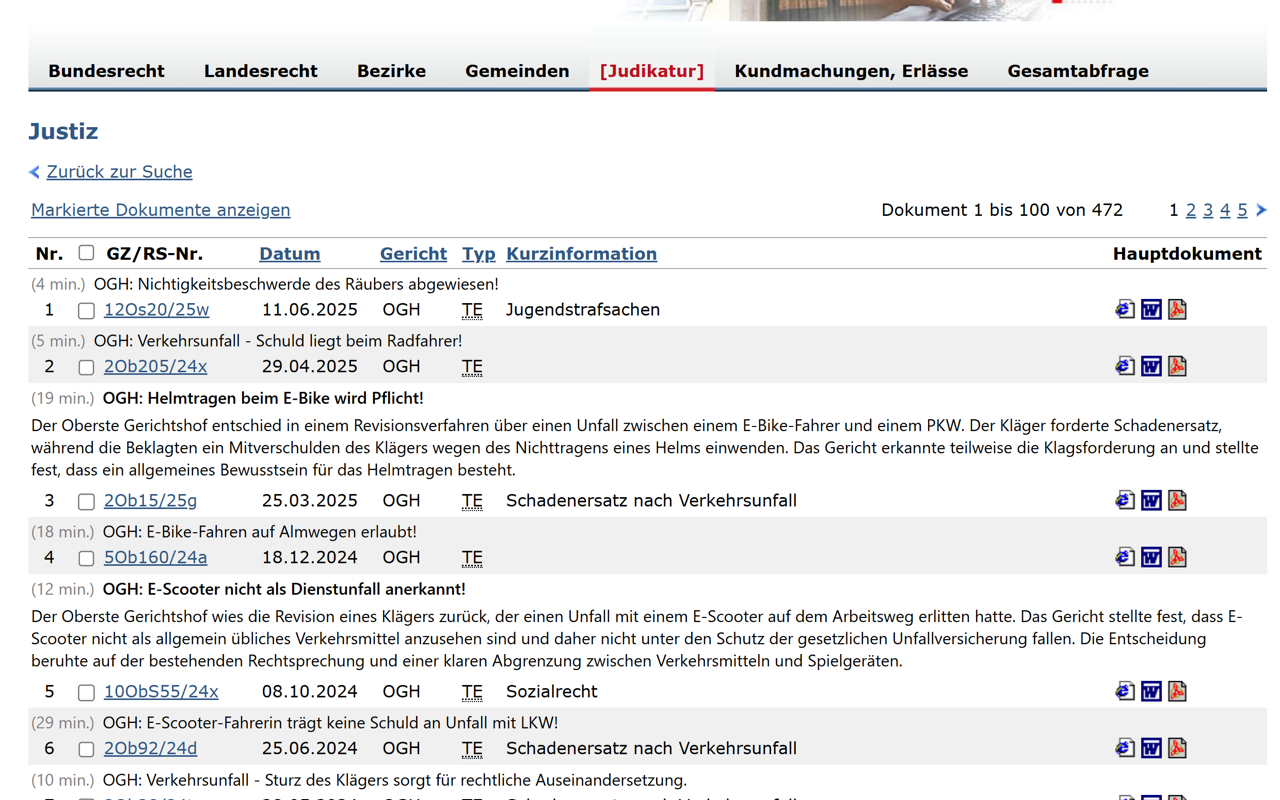Go to results page 3
This screenshot has width=1280, height=800.
coord(1208,210)
